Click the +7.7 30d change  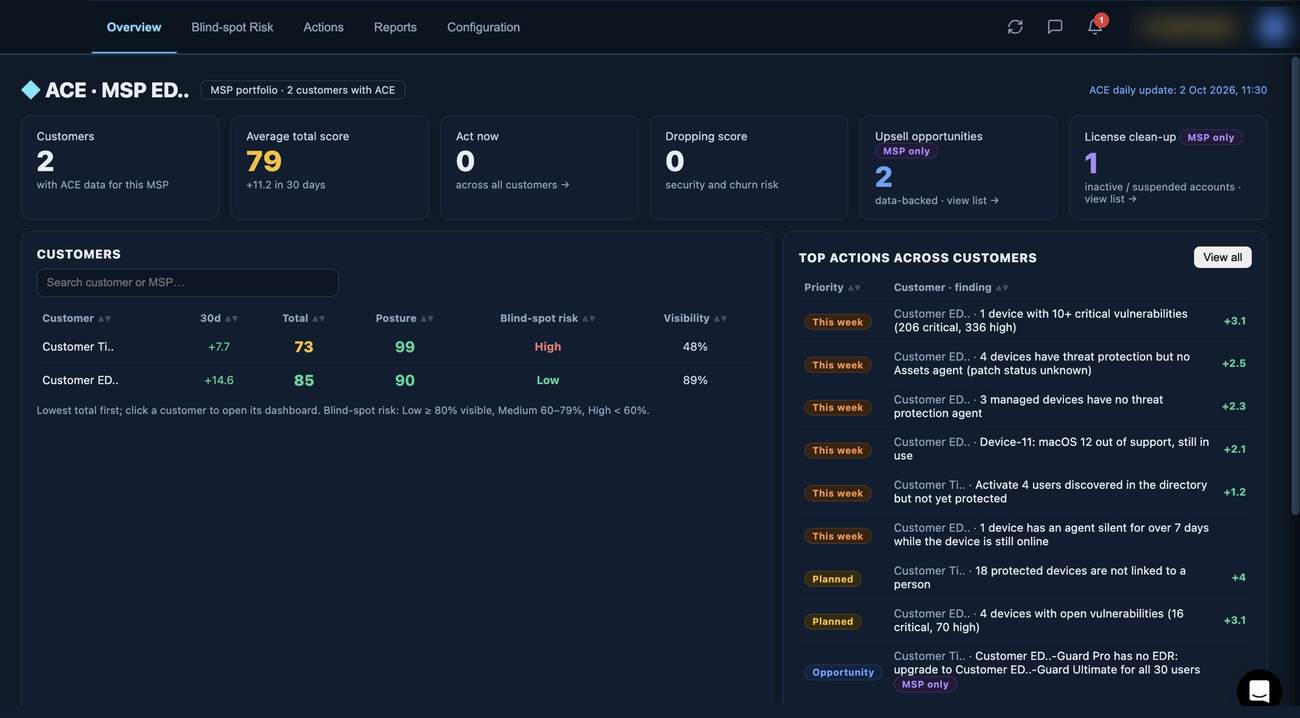click(x=219, y=347)
